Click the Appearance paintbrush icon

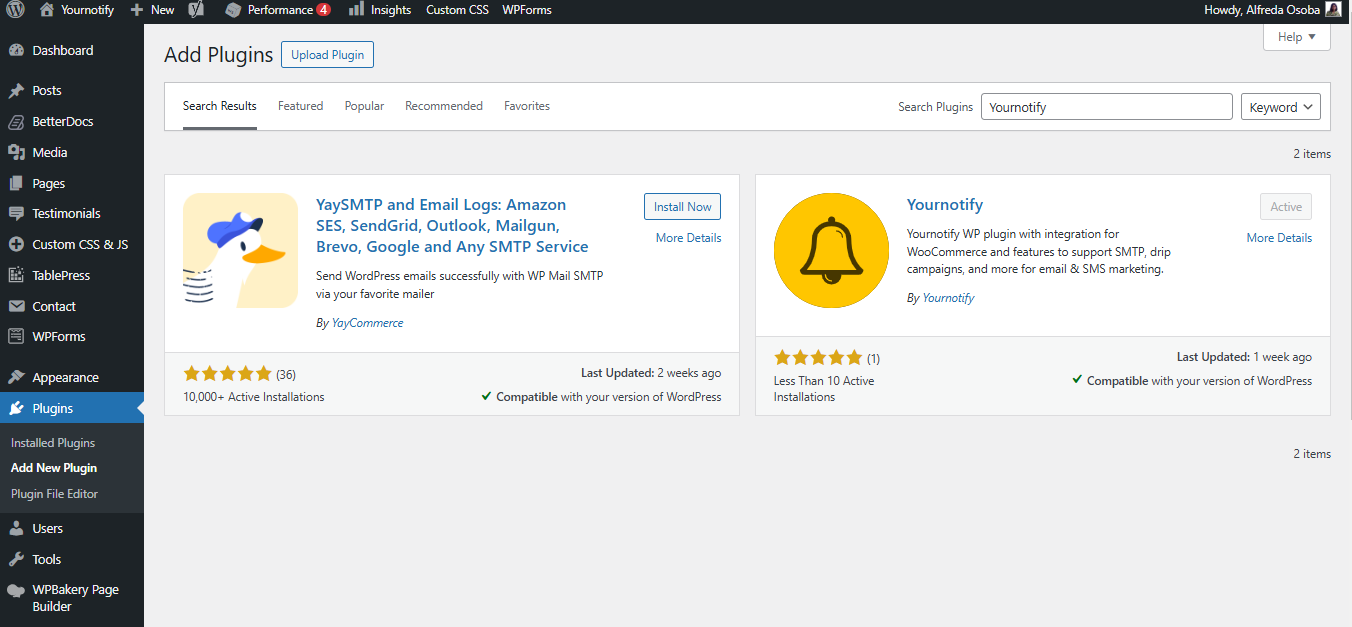click(16, 378)
